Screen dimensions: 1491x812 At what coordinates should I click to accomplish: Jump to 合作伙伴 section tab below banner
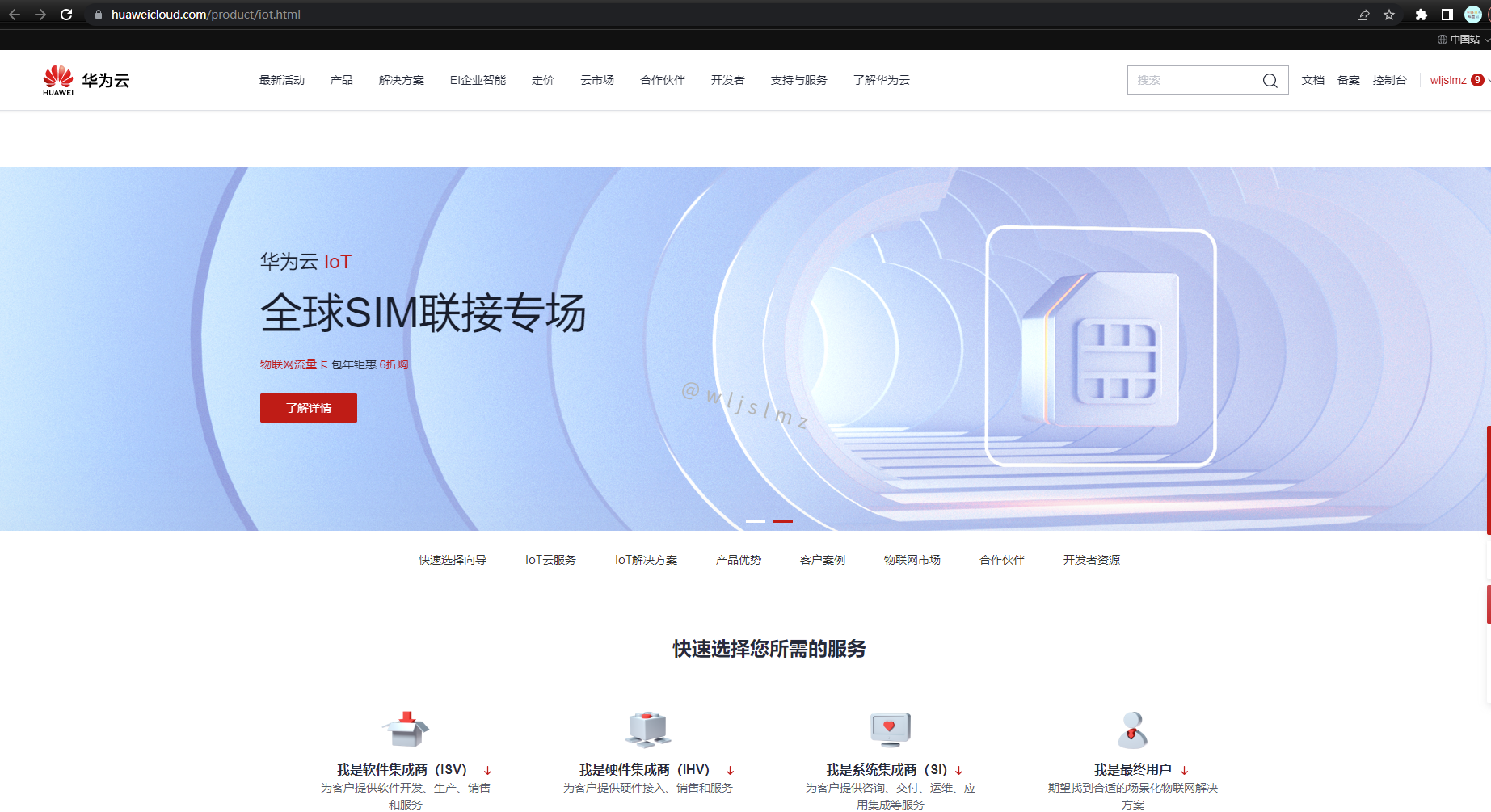click(x=1002, y=560)
